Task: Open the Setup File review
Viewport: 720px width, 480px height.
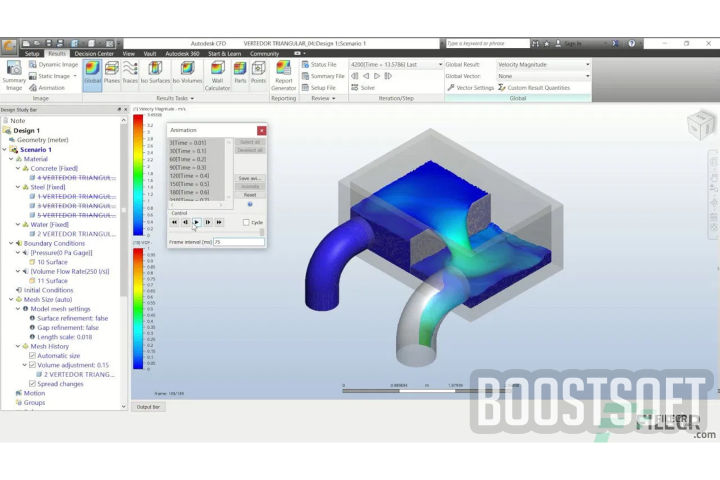Action: point(319,88)
